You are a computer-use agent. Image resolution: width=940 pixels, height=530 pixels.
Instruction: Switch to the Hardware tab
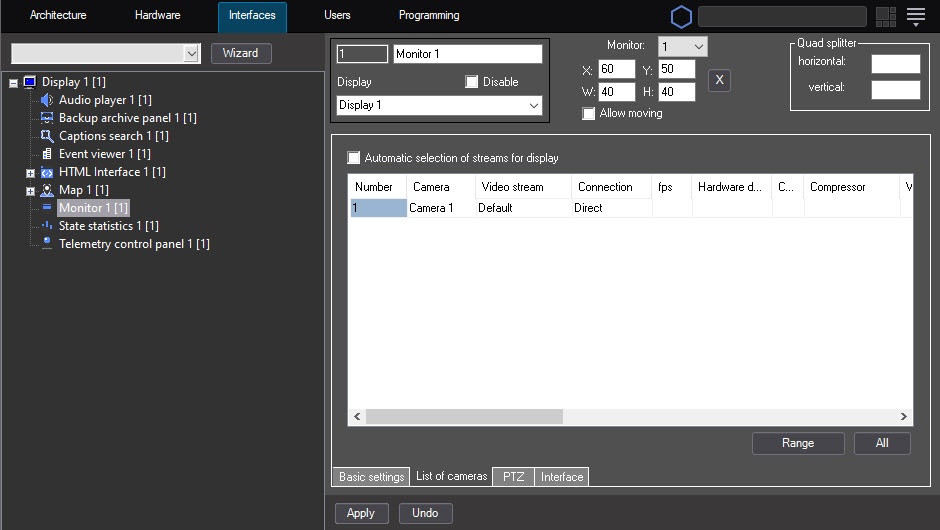pos(157,16)
